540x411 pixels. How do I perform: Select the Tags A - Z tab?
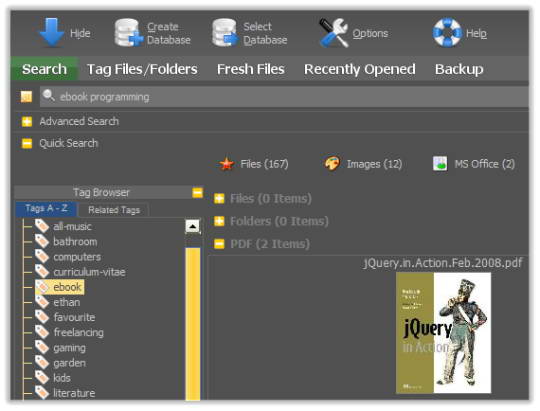point(46,209)
